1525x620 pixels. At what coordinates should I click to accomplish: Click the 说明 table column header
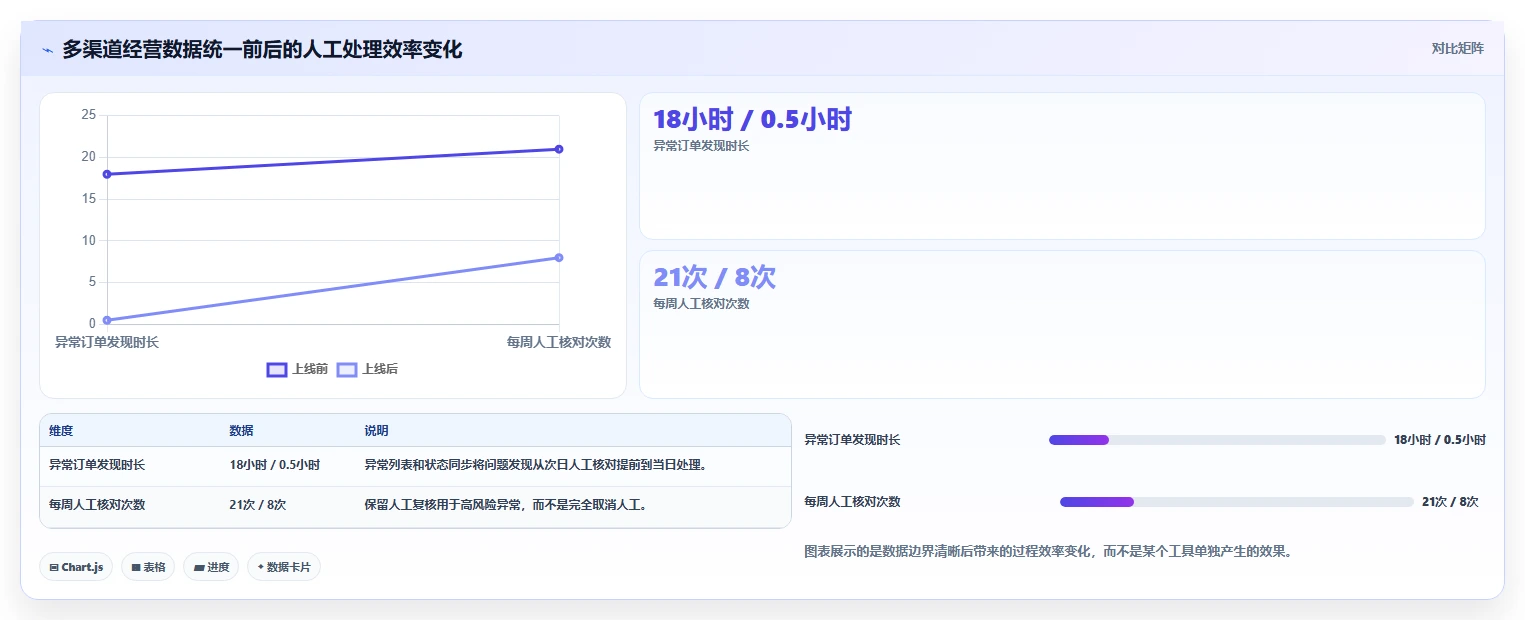click(376, 431)
